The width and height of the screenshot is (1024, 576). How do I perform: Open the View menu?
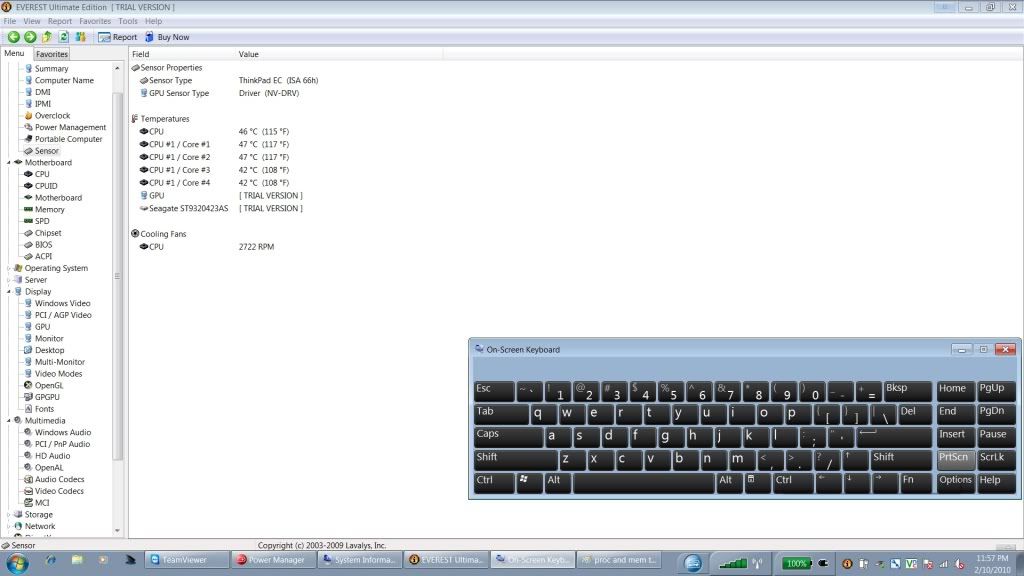click(31, 21)
